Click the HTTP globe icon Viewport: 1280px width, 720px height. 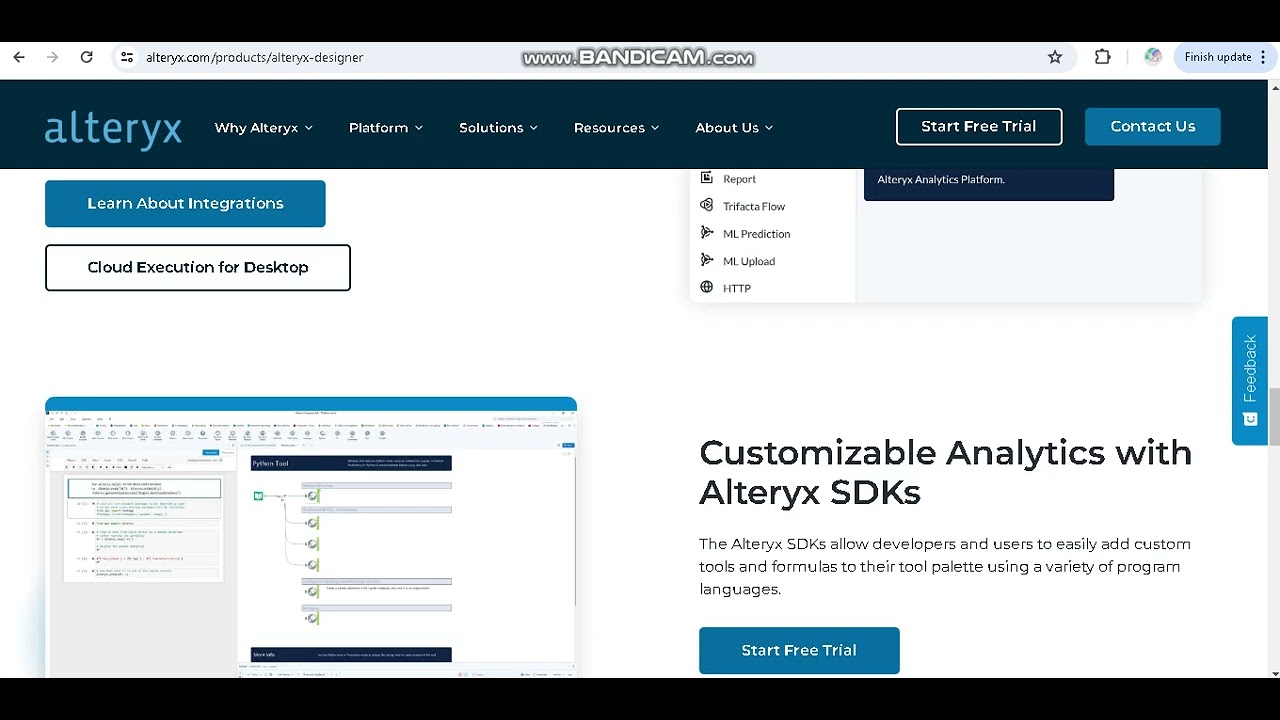pos(707,287)
